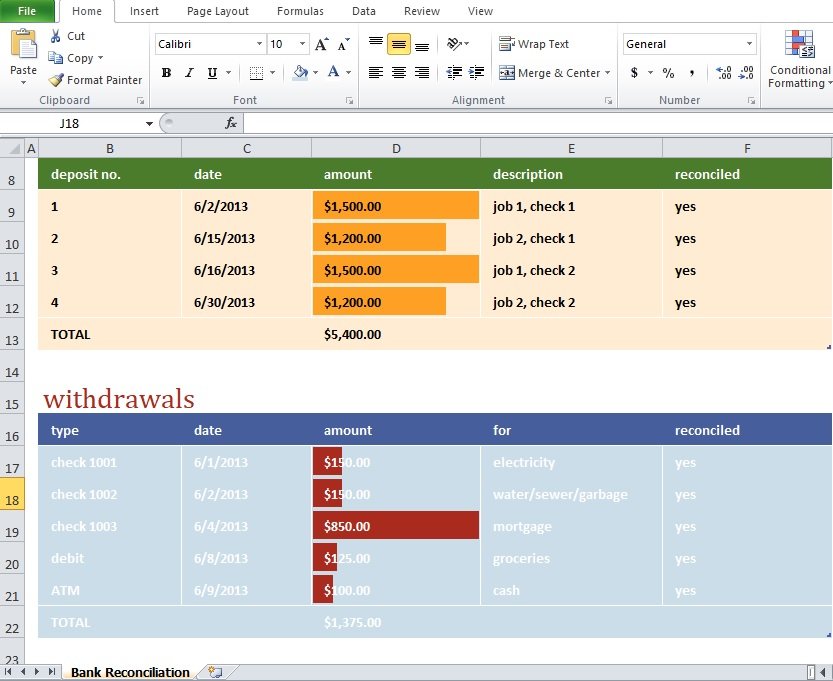833x681 pixels.
Task: Click the Increase Font Size icon
Action: click(321, 44)
